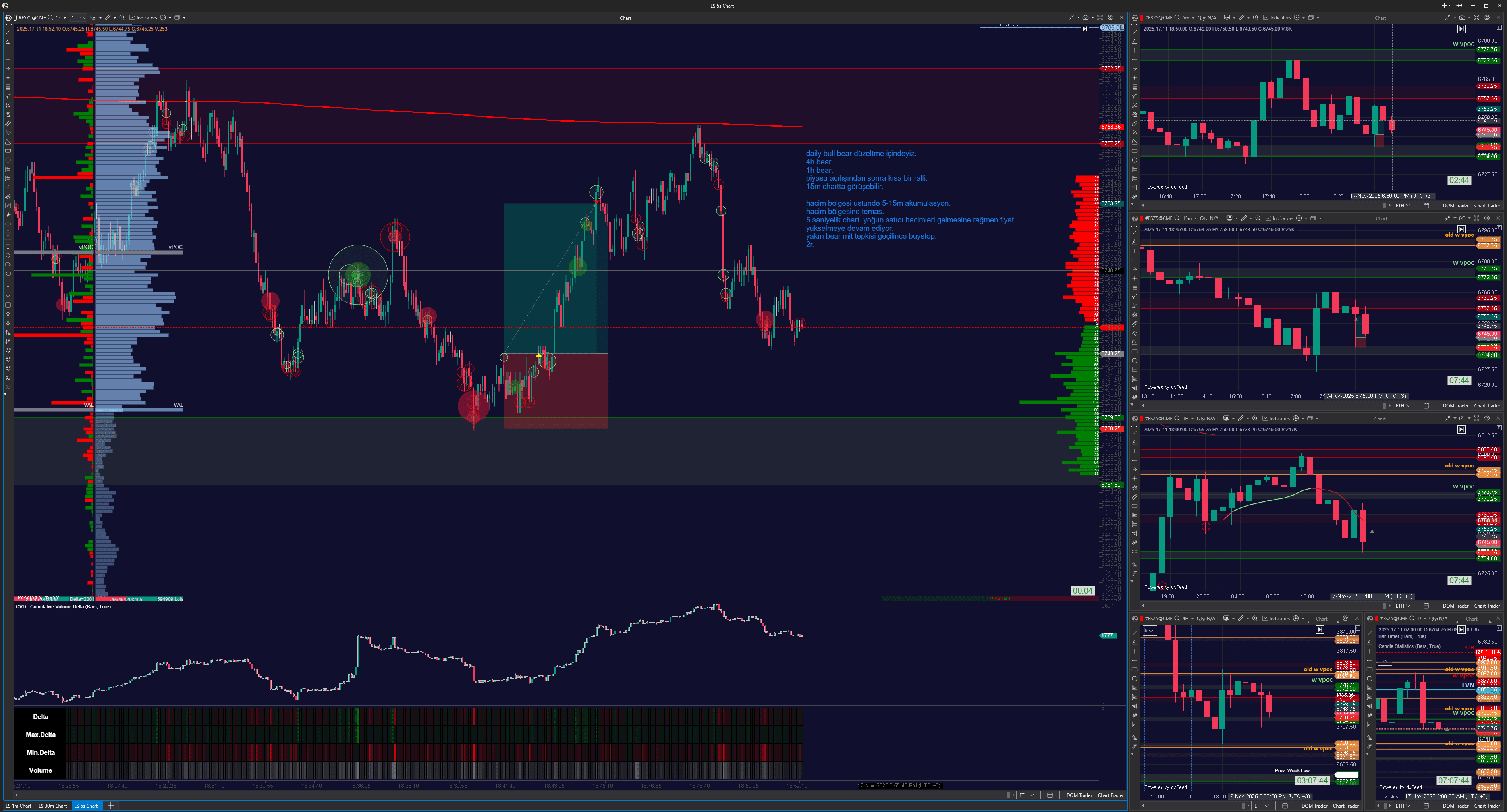The image size is (1507, 812).
Task: Switch to the ES 1m Chart tab
Action: pyautogui.click(x=18, y=806)
